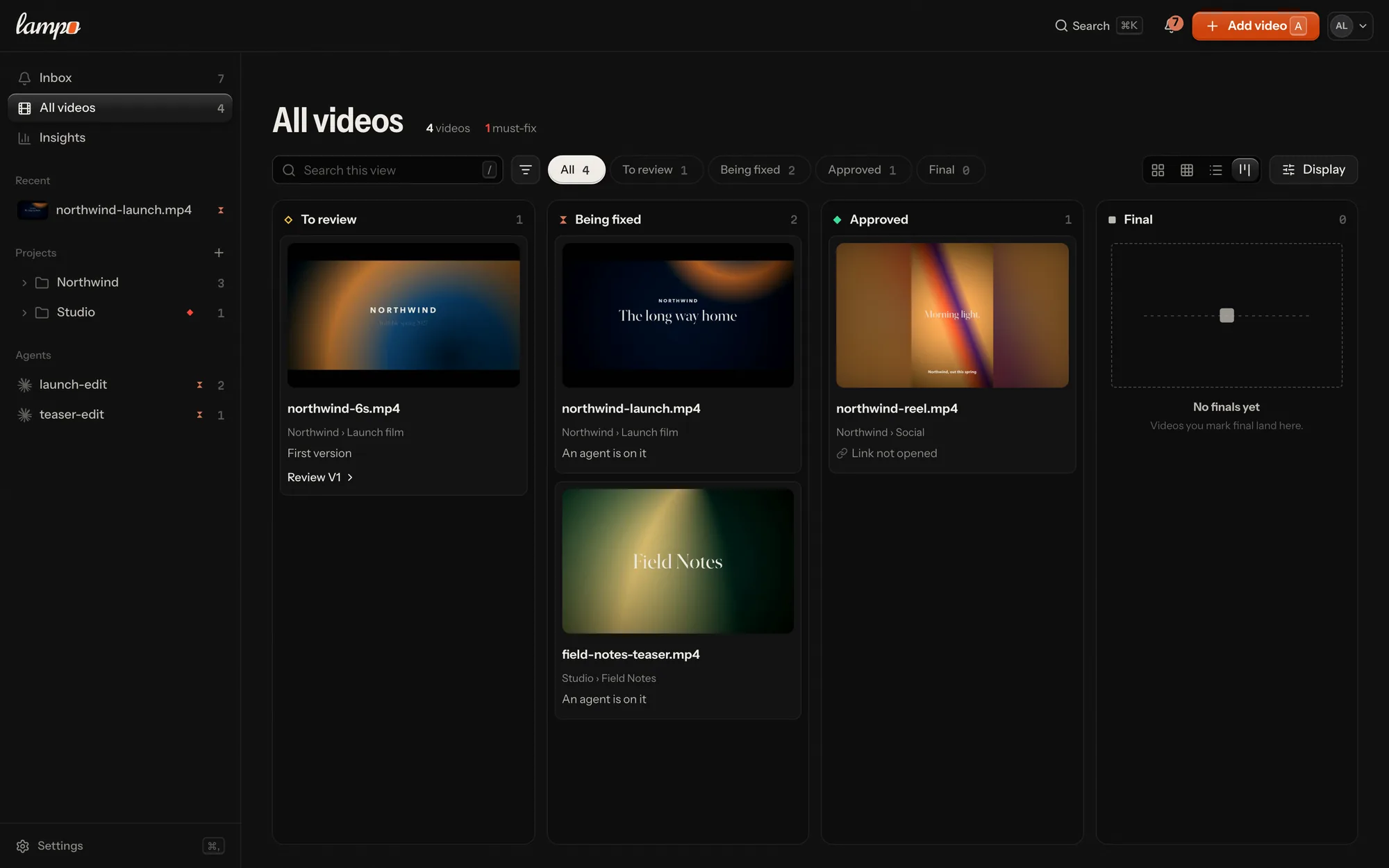Open Review V1 chevron link
Image resolution: width=1389 pixels, height=868 pixels.
pyautogui.click(x=320, y=477)
